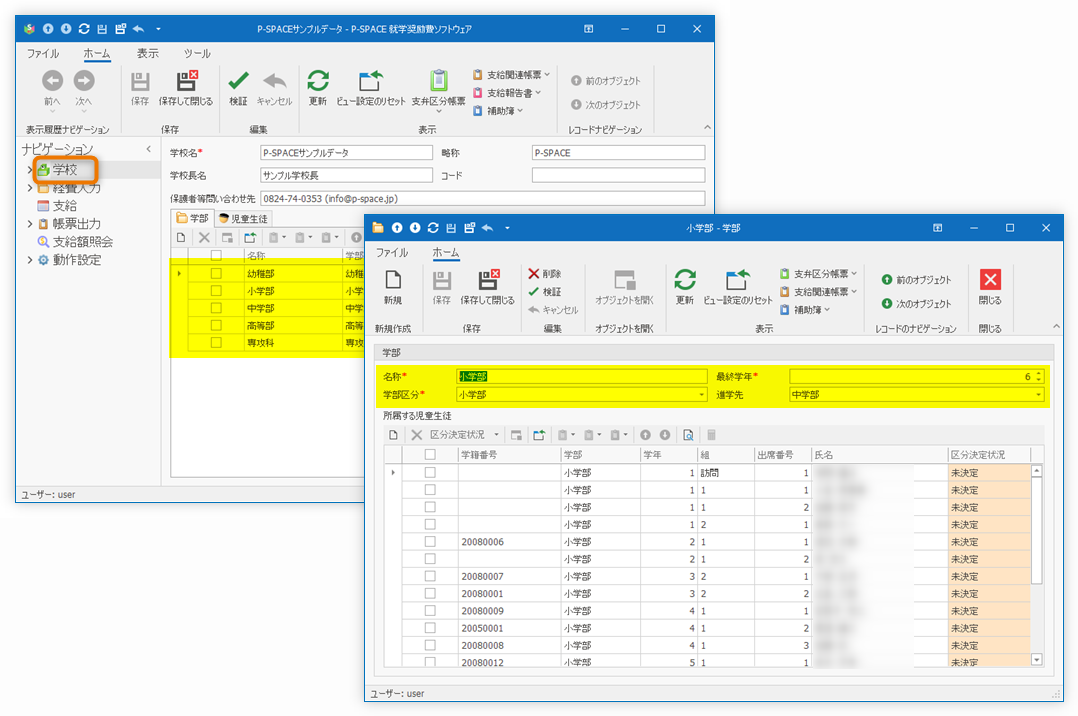The image size is (1078, 716).
Task: Select ホーム tab in 小学部 window
Action: (x=446, y=252)
